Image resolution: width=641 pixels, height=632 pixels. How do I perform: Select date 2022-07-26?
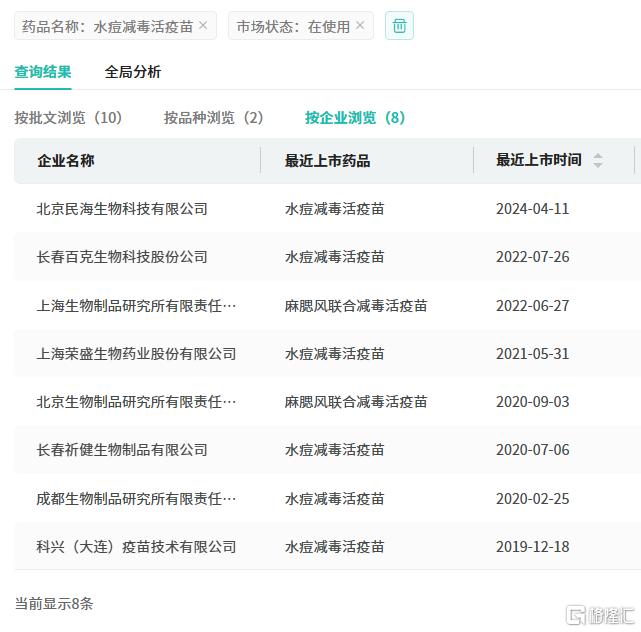pos(533,257)
